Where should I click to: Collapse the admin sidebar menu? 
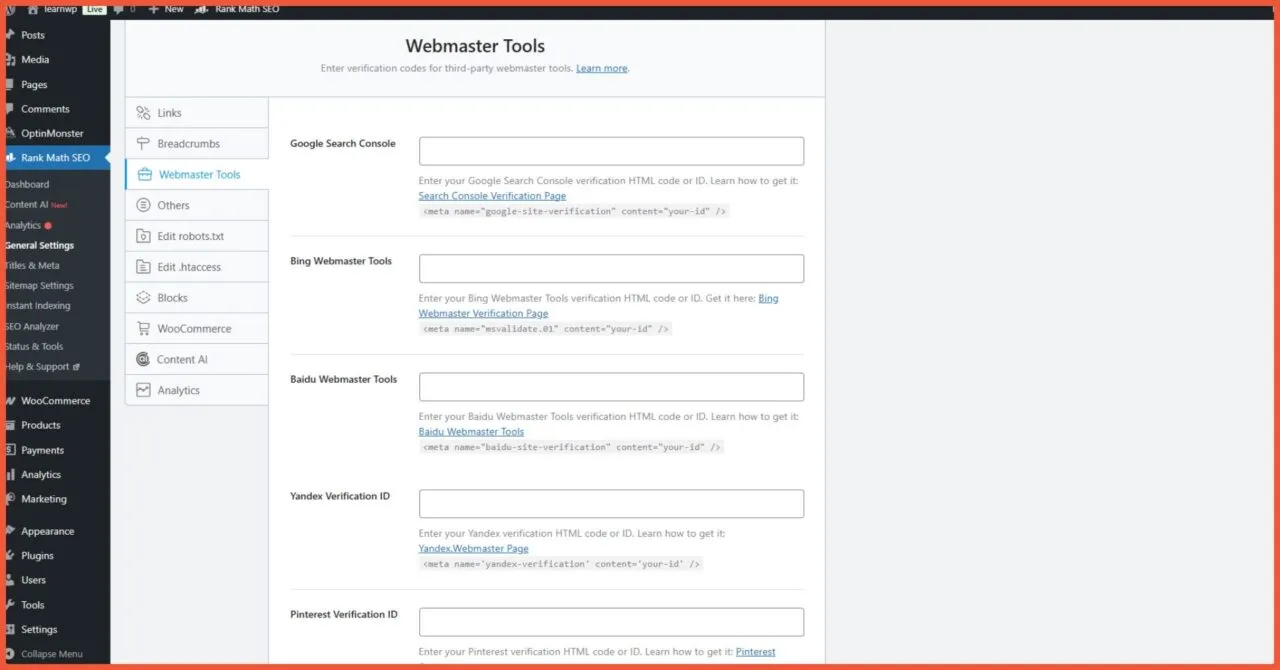[48, 653]
